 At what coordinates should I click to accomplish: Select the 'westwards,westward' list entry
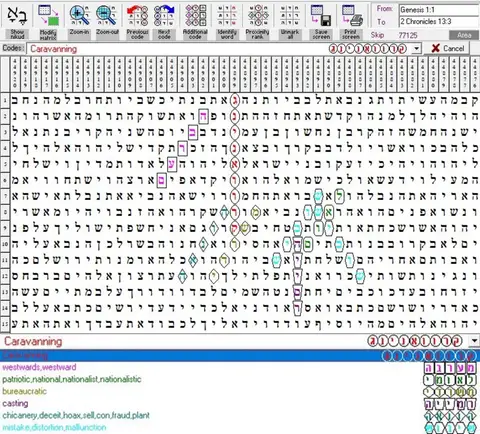click(x=39, y=367)
